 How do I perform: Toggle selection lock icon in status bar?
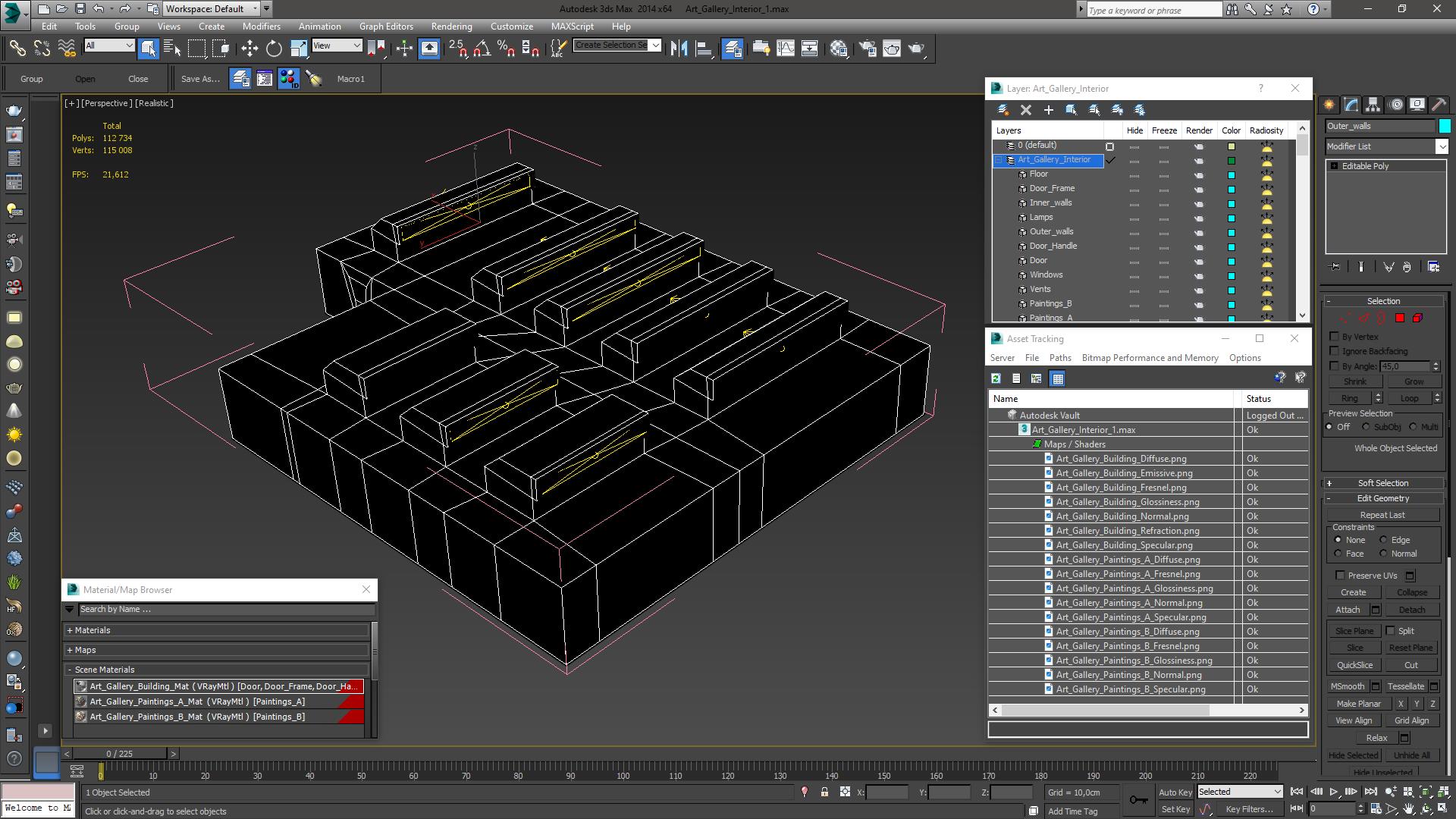click(x=824, y=792)
